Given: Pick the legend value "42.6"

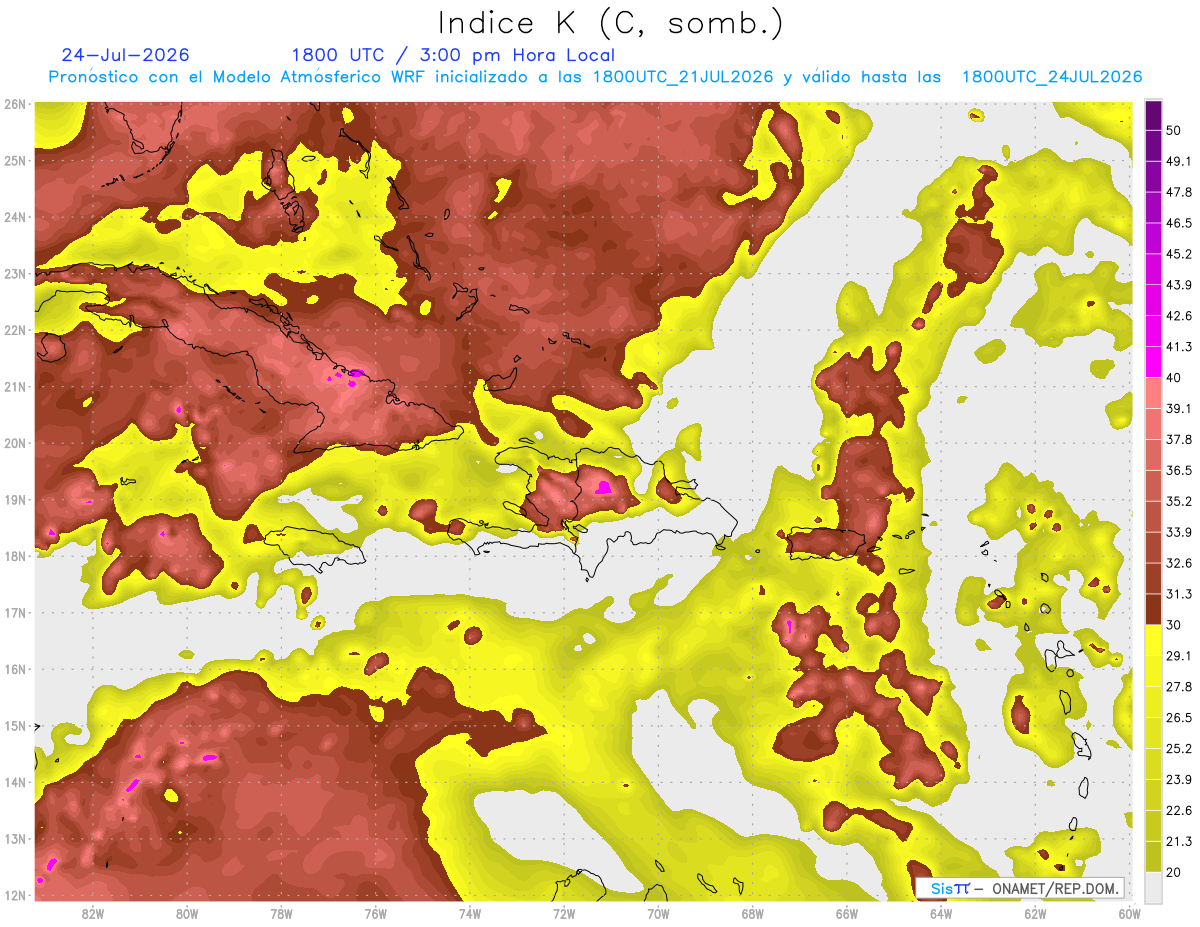Looking at the screenshot, I should (x=1179, y=316).
